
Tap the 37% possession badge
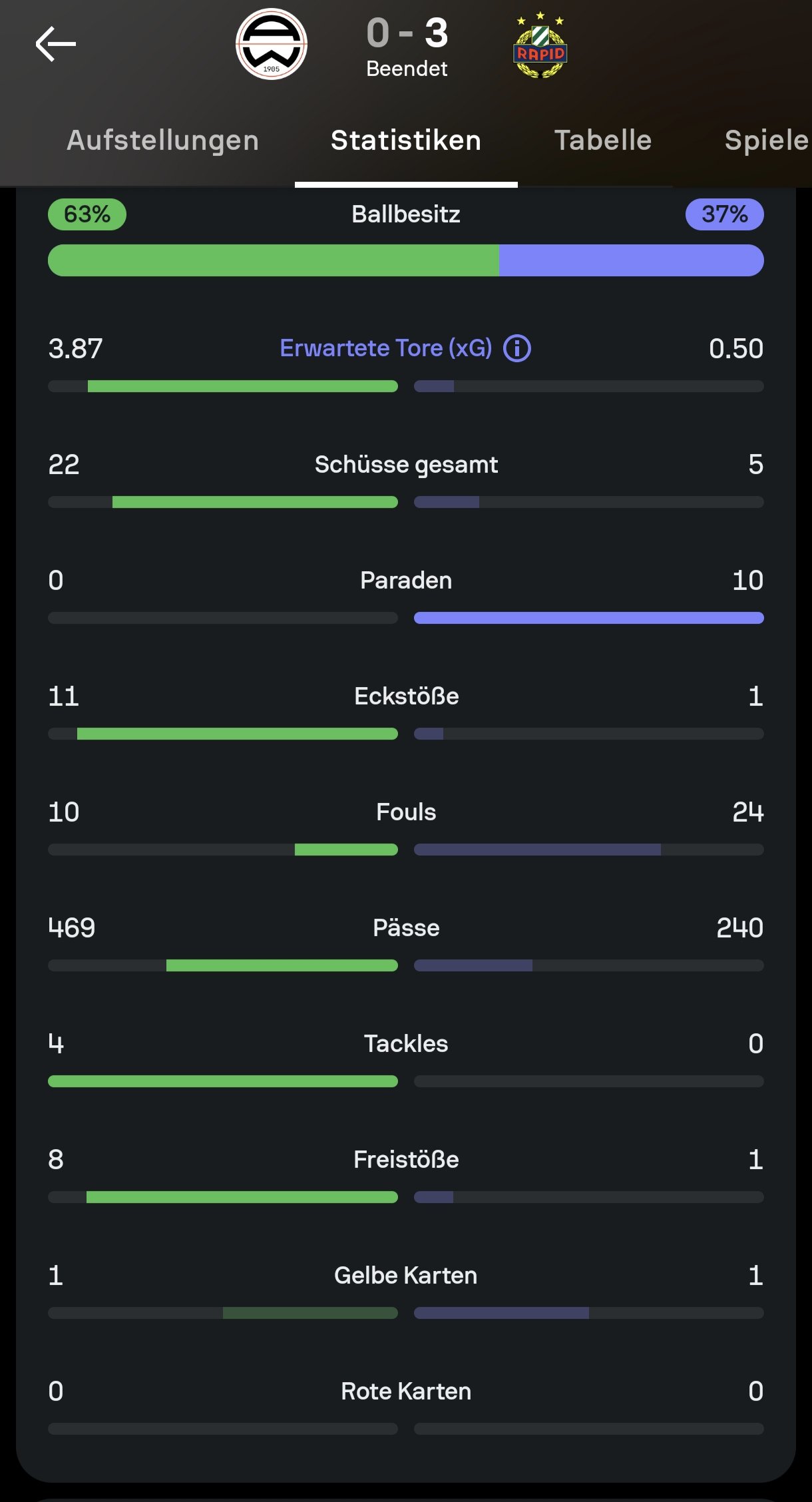coord(724,214)
